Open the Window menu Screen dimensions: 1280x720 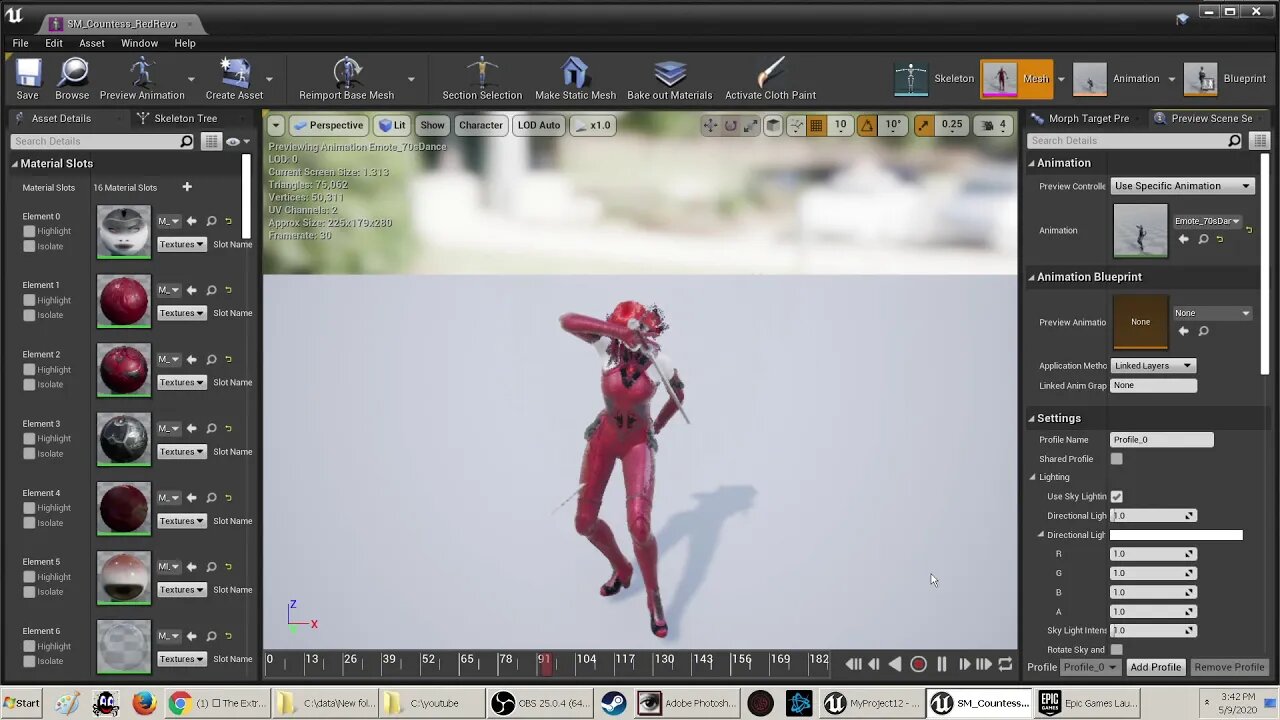[x=139, y=43]
